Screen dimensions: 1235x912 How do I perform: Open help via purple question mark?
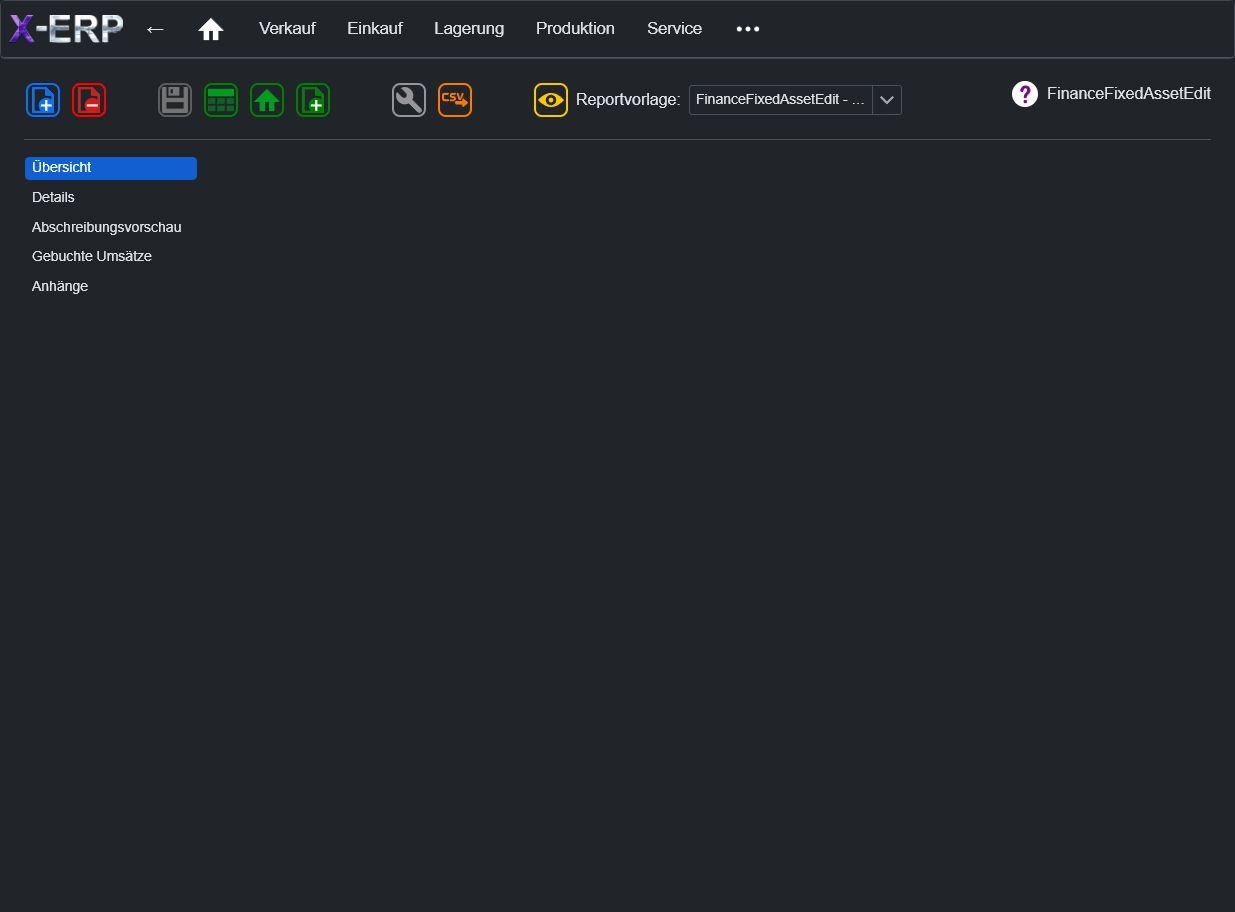[1025, 94]
